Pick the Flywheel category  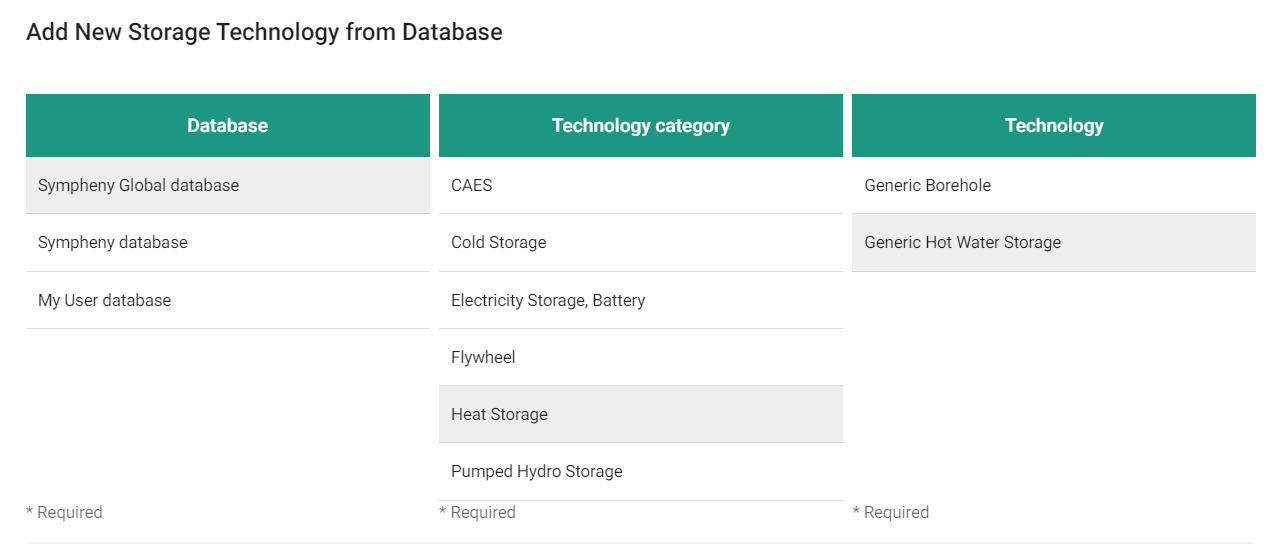[x=483, y=357]
